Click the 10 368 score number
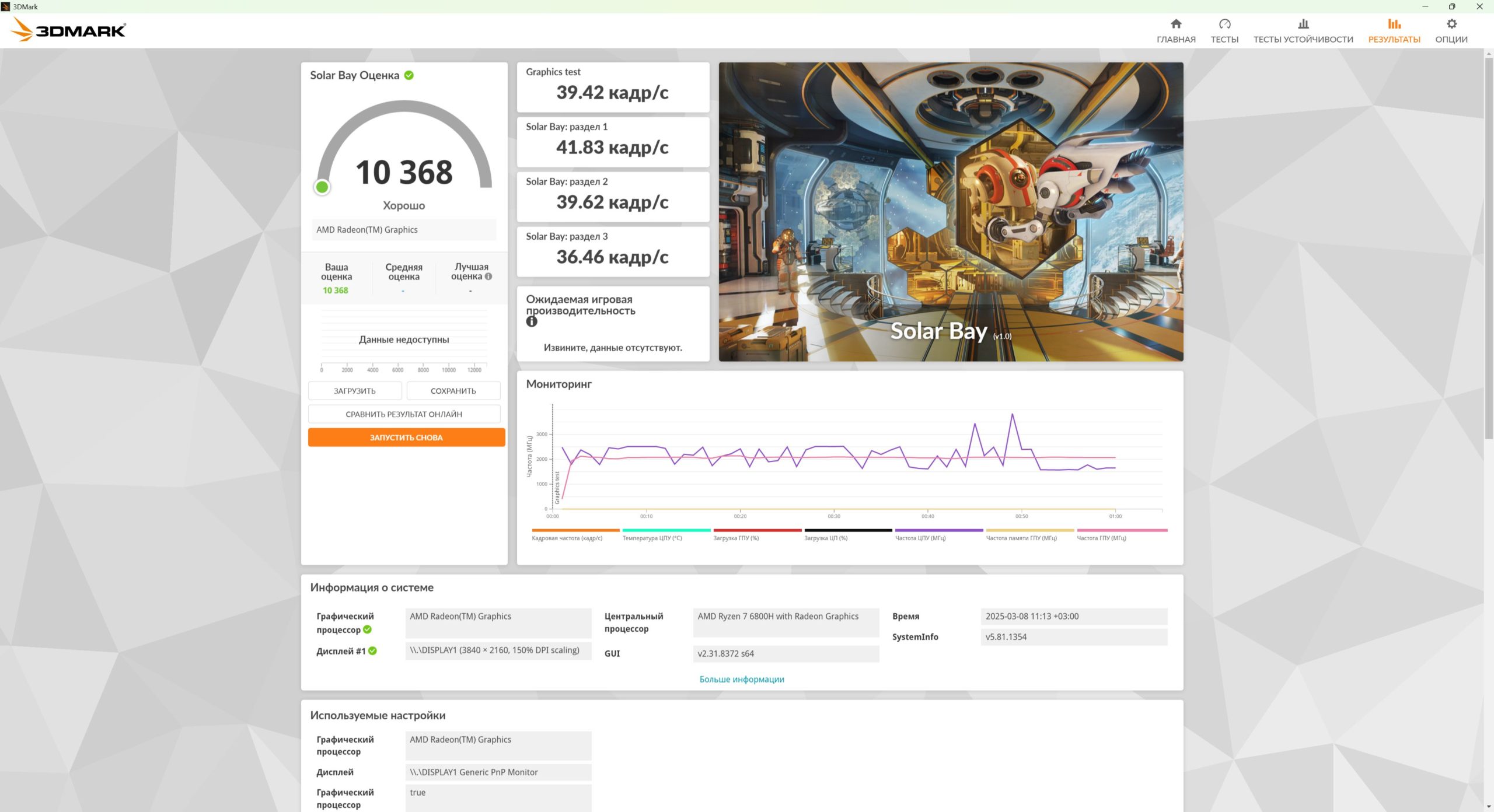 point(404,172)
